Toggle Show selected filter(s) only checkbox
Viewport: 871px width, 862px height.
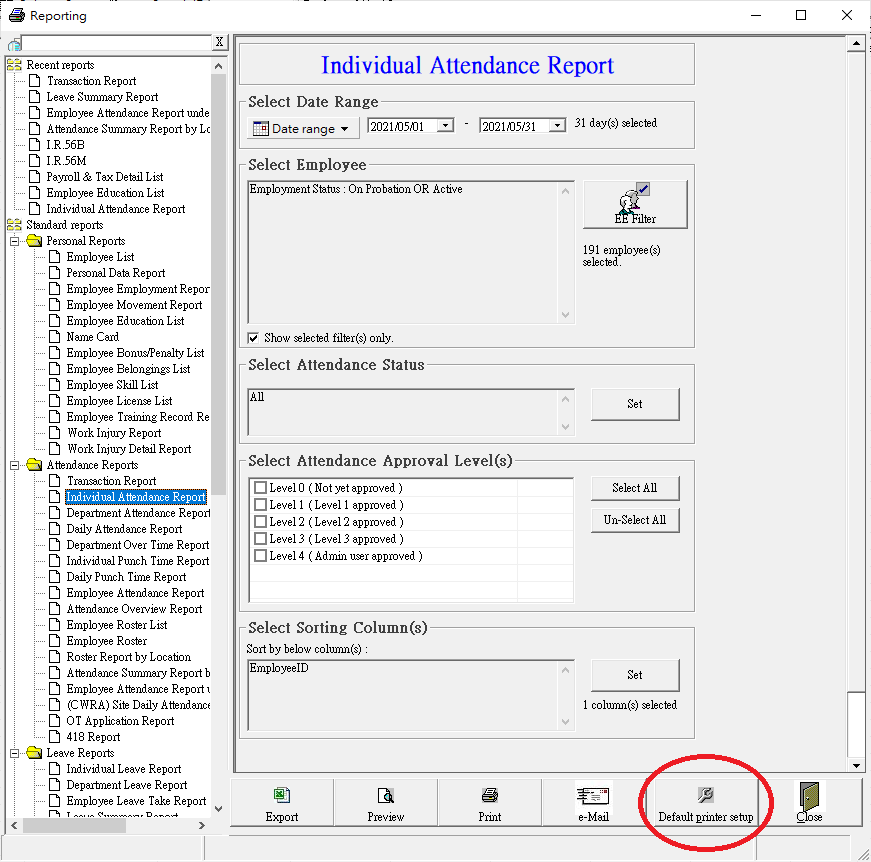coord(254,338)
